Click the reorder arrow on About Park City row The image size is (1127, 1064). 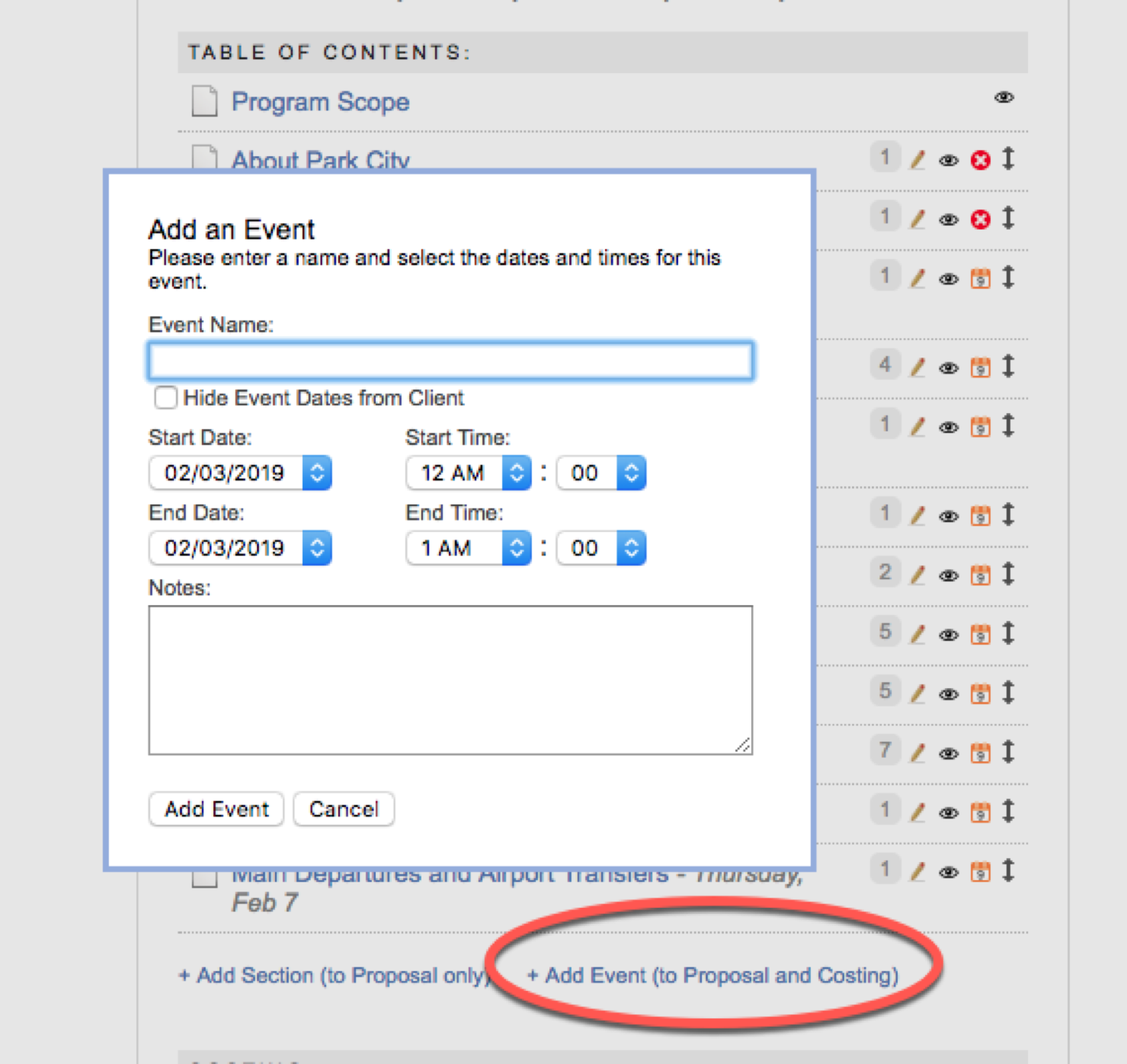click(1008, 159)
